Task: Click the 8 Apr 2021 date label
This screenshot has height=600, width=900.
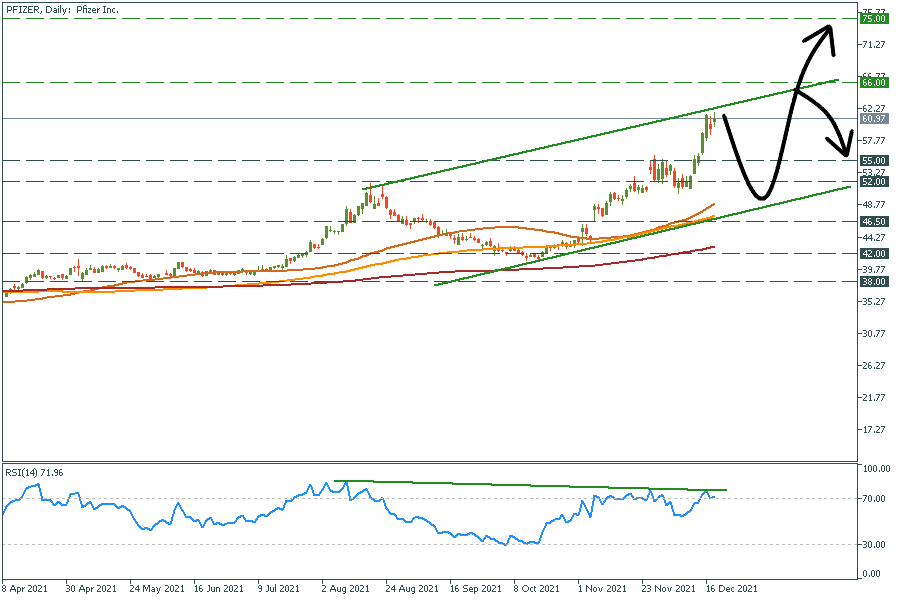Action: (x=24, y=590)
